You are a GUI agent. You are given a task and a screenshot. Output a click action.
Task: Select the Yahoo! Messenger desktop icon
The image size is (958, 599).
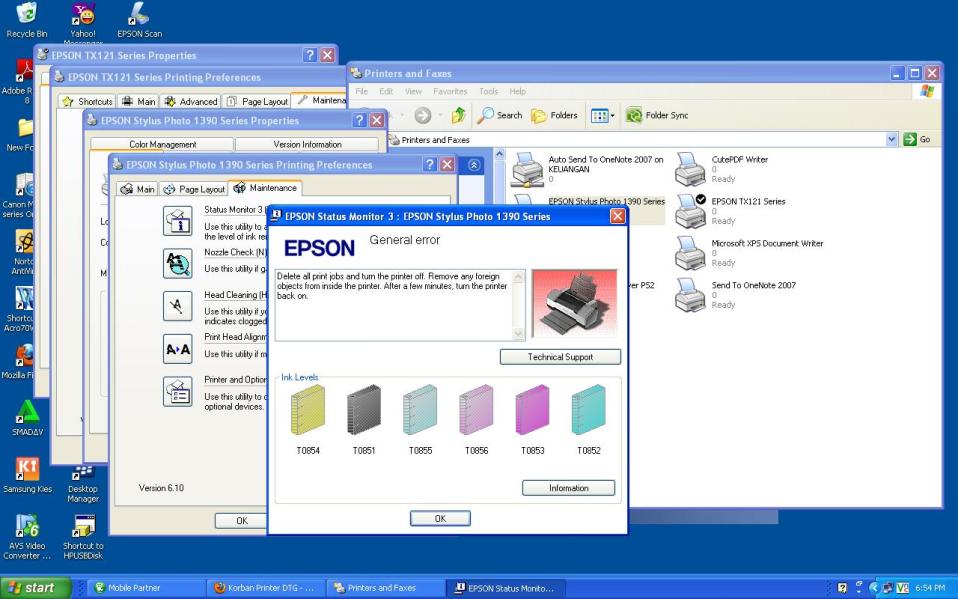click(x=83, y=23)
